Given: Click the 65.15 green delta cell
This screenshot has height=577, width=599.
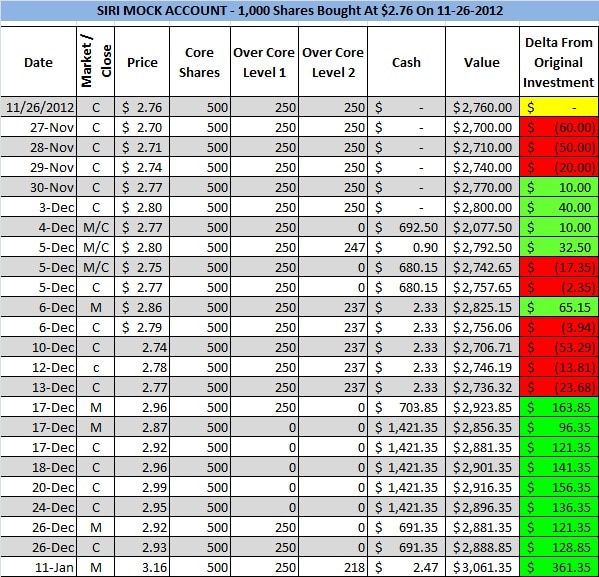Looking at the screenshot, I should [559, 307].
